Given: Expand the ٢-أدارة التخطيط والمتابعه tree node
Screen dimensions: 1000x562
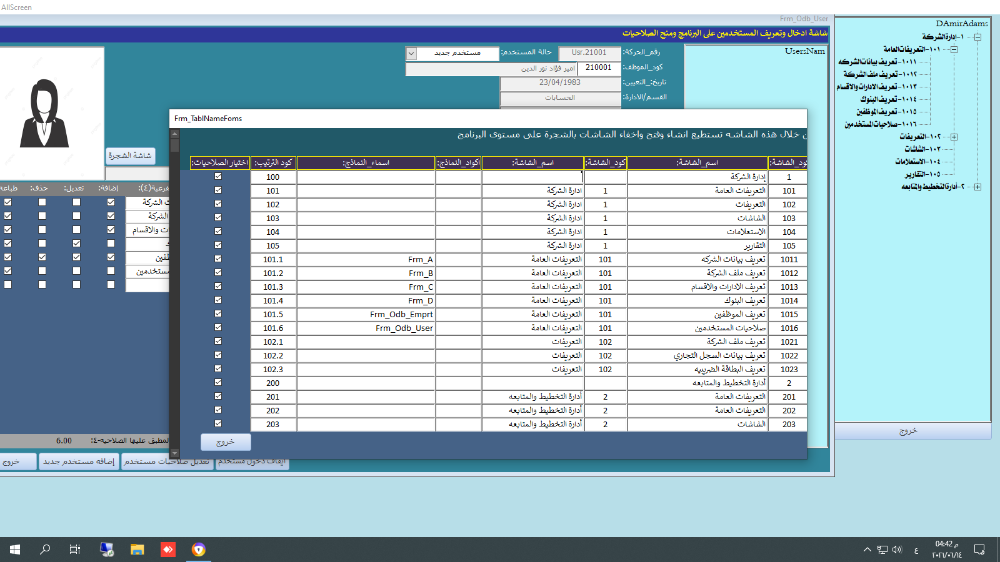Looking at the screenshot, I should [x=977, y=187].
